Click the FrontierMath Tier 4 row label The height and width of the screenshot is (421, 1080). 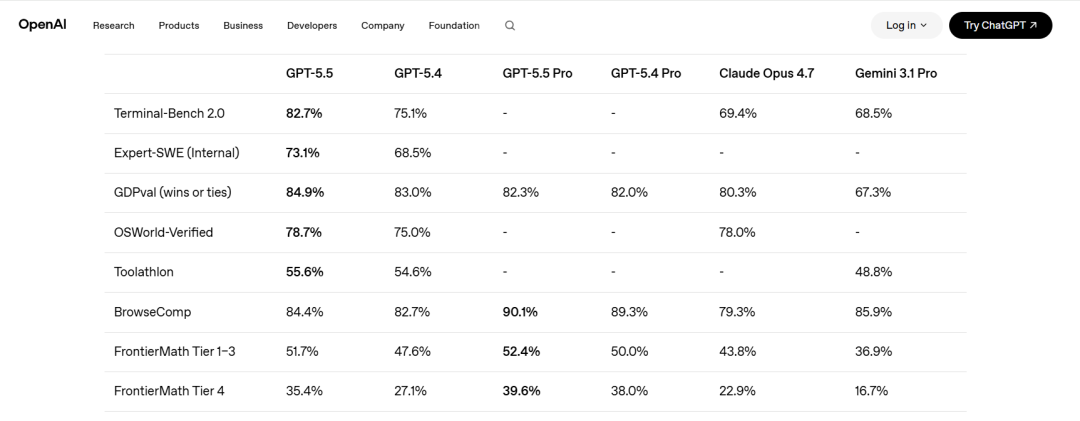(x=170, y=391)
